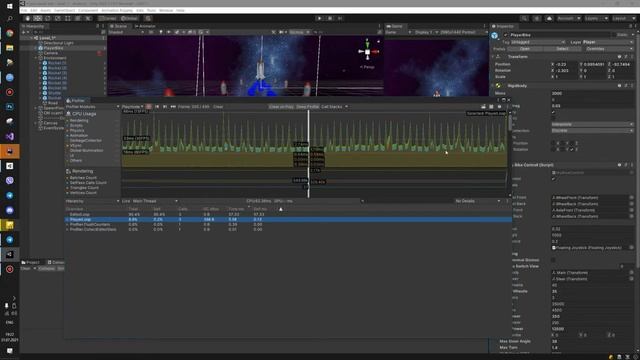Open Shaded draw mode dropdown in Scene view
This screenshot has height=360, width=640.
click(x=126, y=32)
